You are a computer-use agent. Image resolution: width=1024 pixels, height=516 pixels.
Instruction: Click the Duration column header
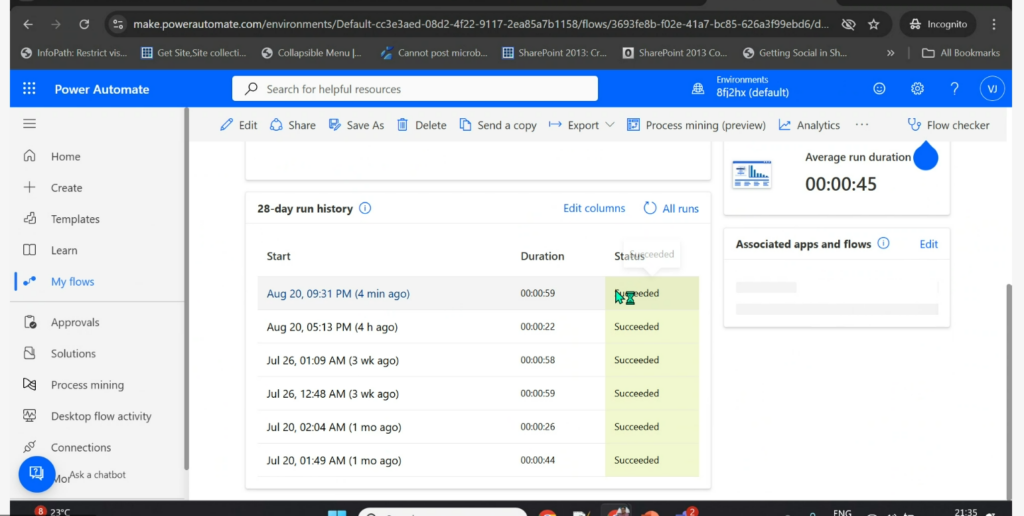542,256
